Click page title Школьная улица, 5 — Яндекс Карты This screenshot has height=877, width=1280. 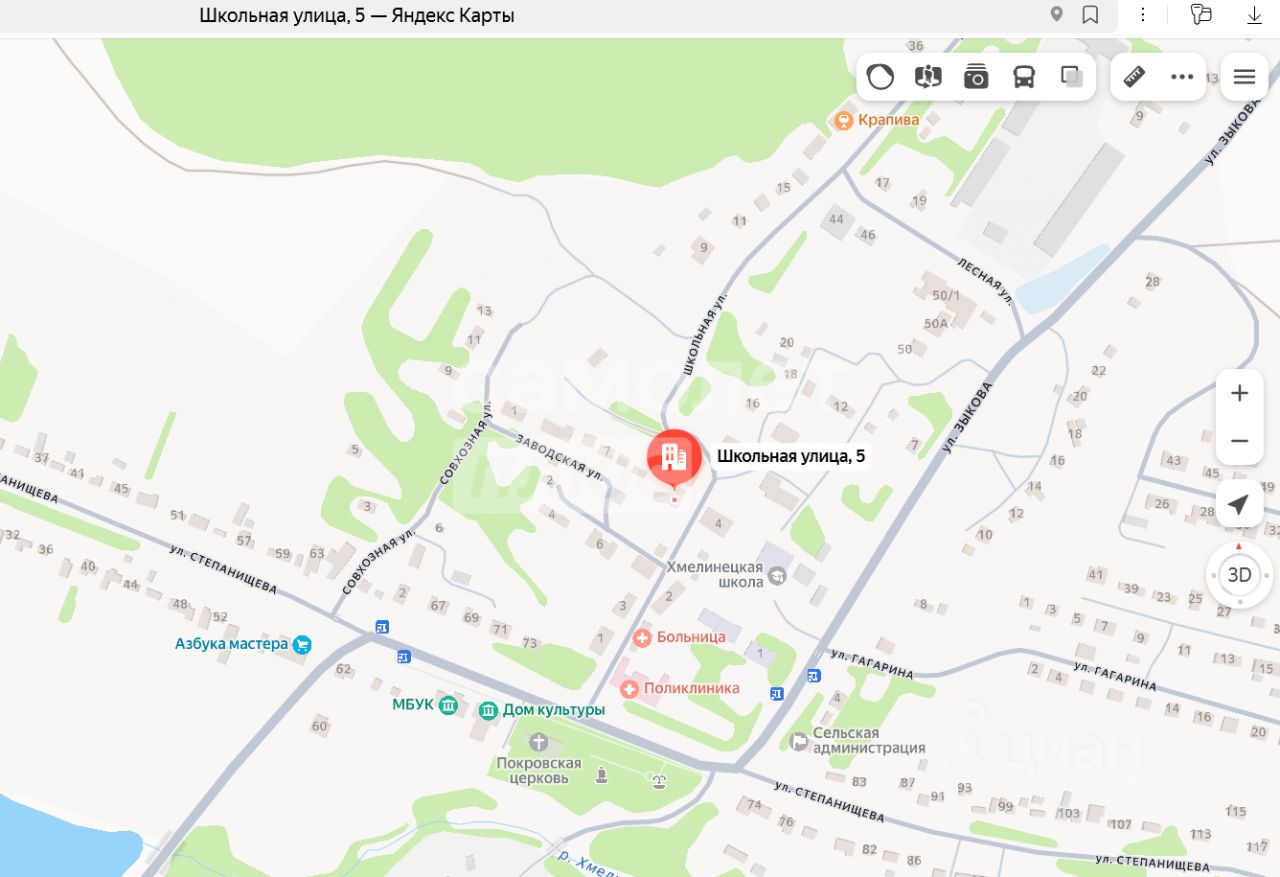pyautogui.click(x=357, y=15)
